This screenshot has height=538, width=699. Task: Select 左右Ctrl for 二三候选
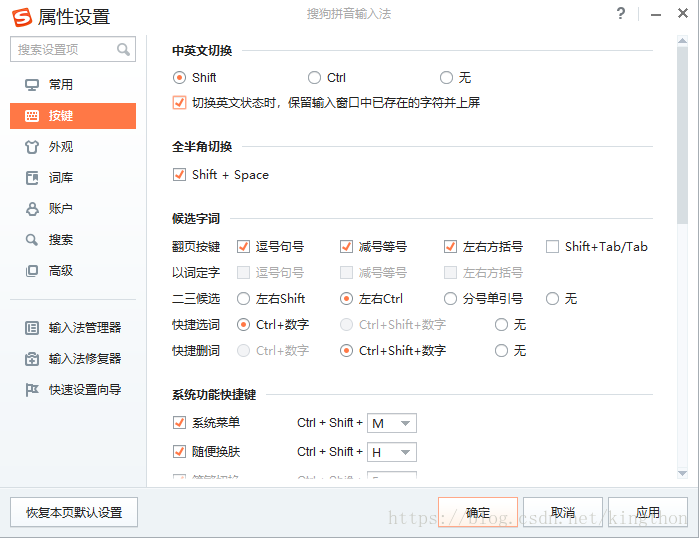point(346,298)
